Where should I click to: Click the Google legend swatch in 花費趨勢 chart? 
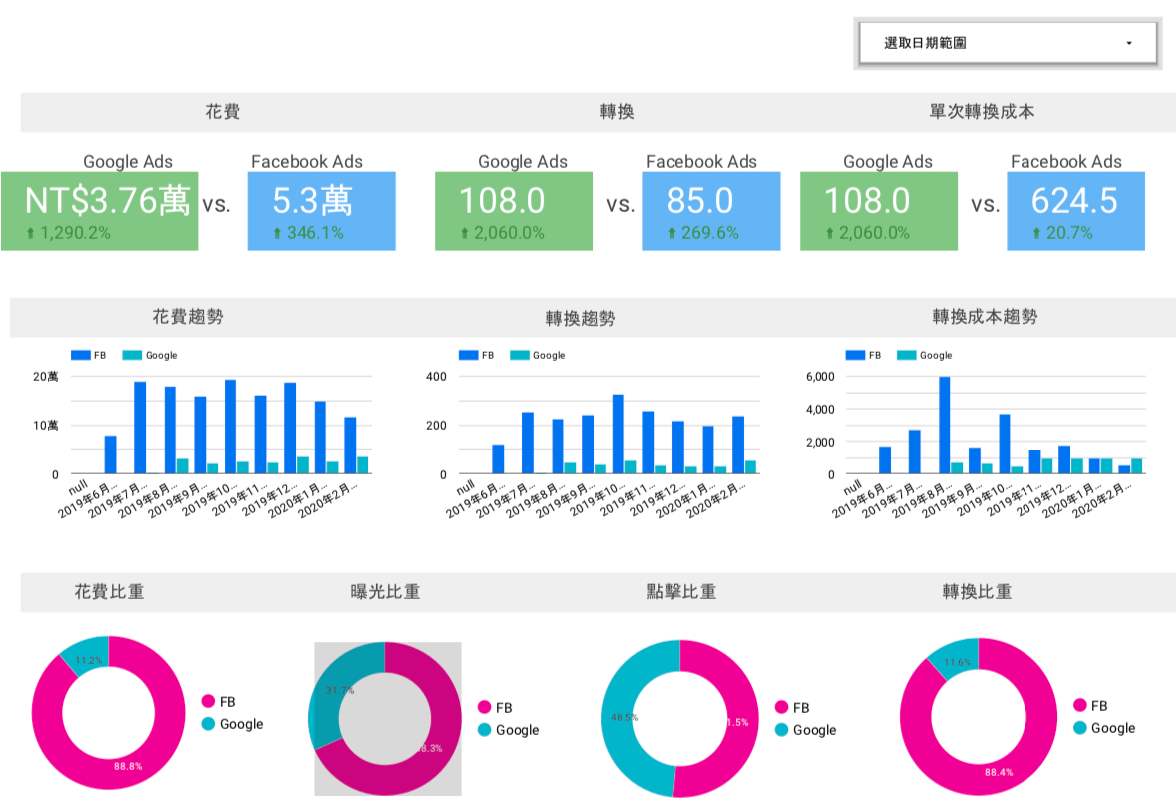[x=132, y=355]
